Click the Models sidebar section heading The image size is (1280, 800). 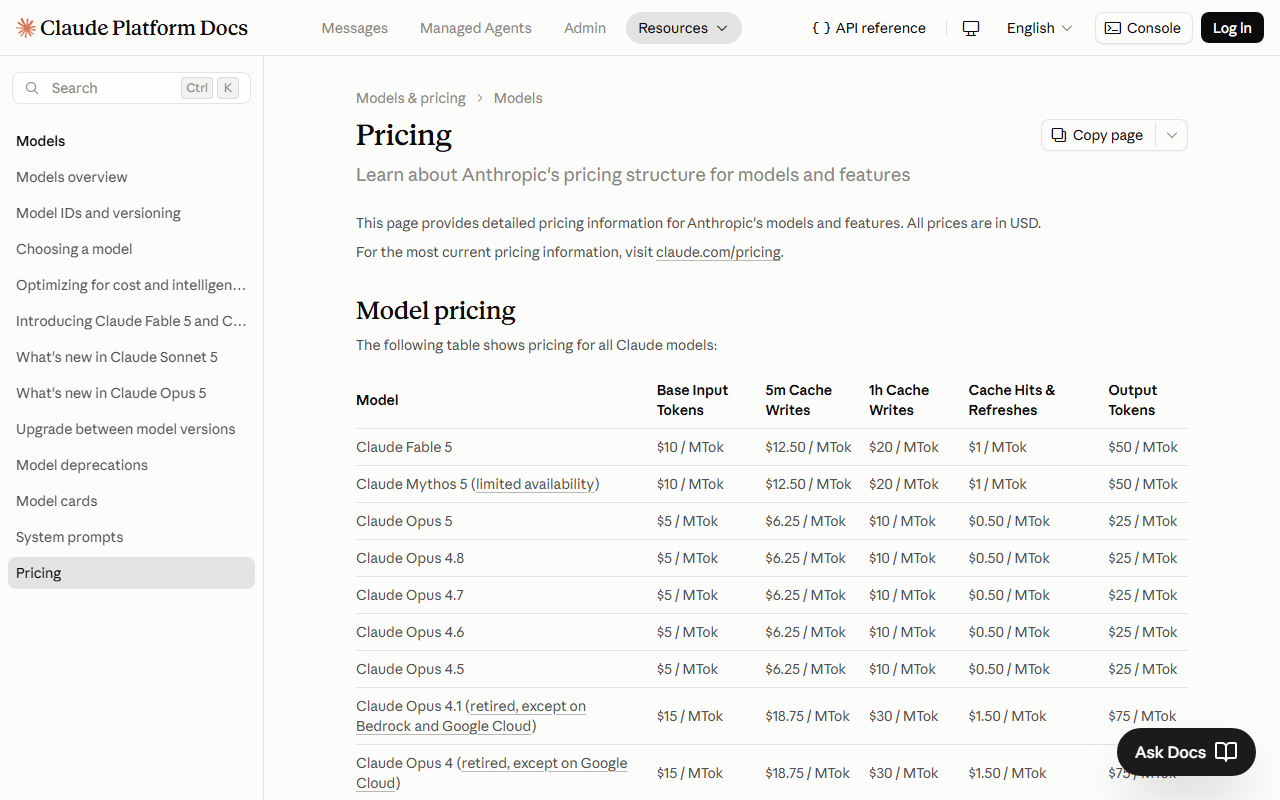tap(41, 141)
